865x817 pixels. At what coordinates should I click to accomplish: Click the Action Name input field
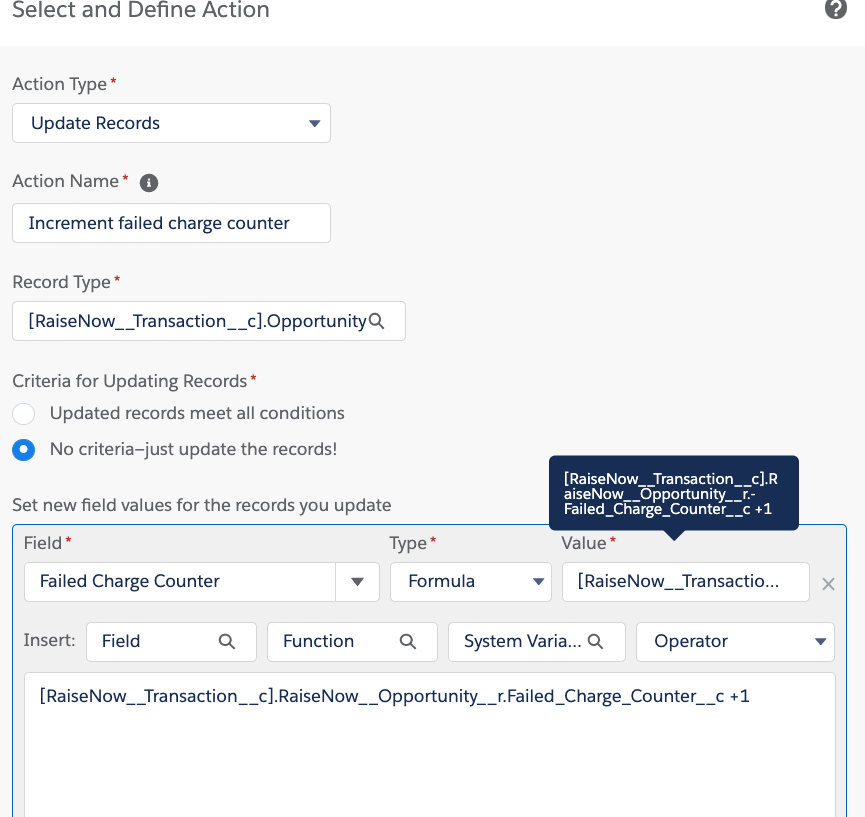pos(172,223)
